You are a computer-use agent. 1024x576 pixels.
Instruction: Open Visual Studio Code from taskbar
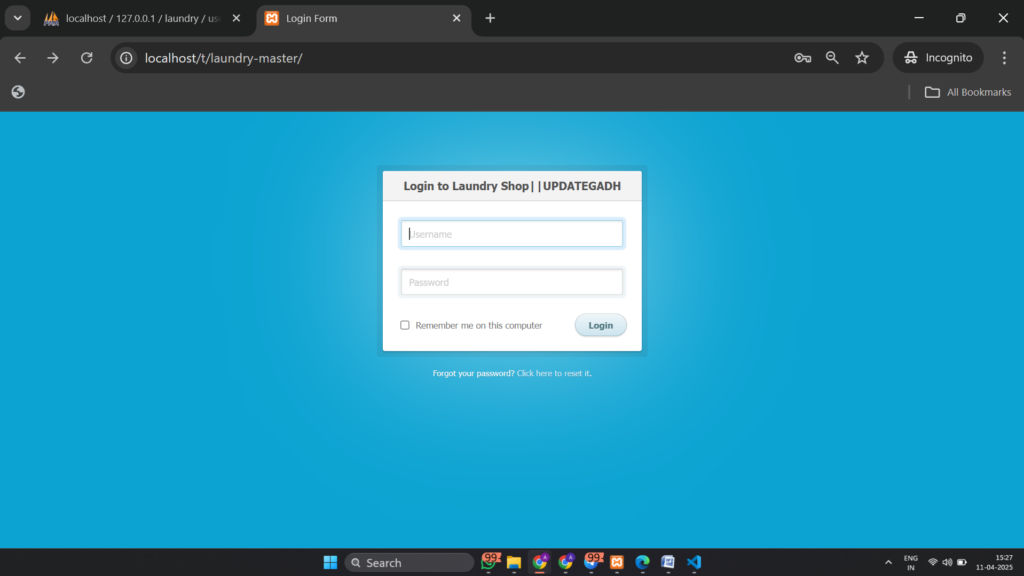click(694, 562)
